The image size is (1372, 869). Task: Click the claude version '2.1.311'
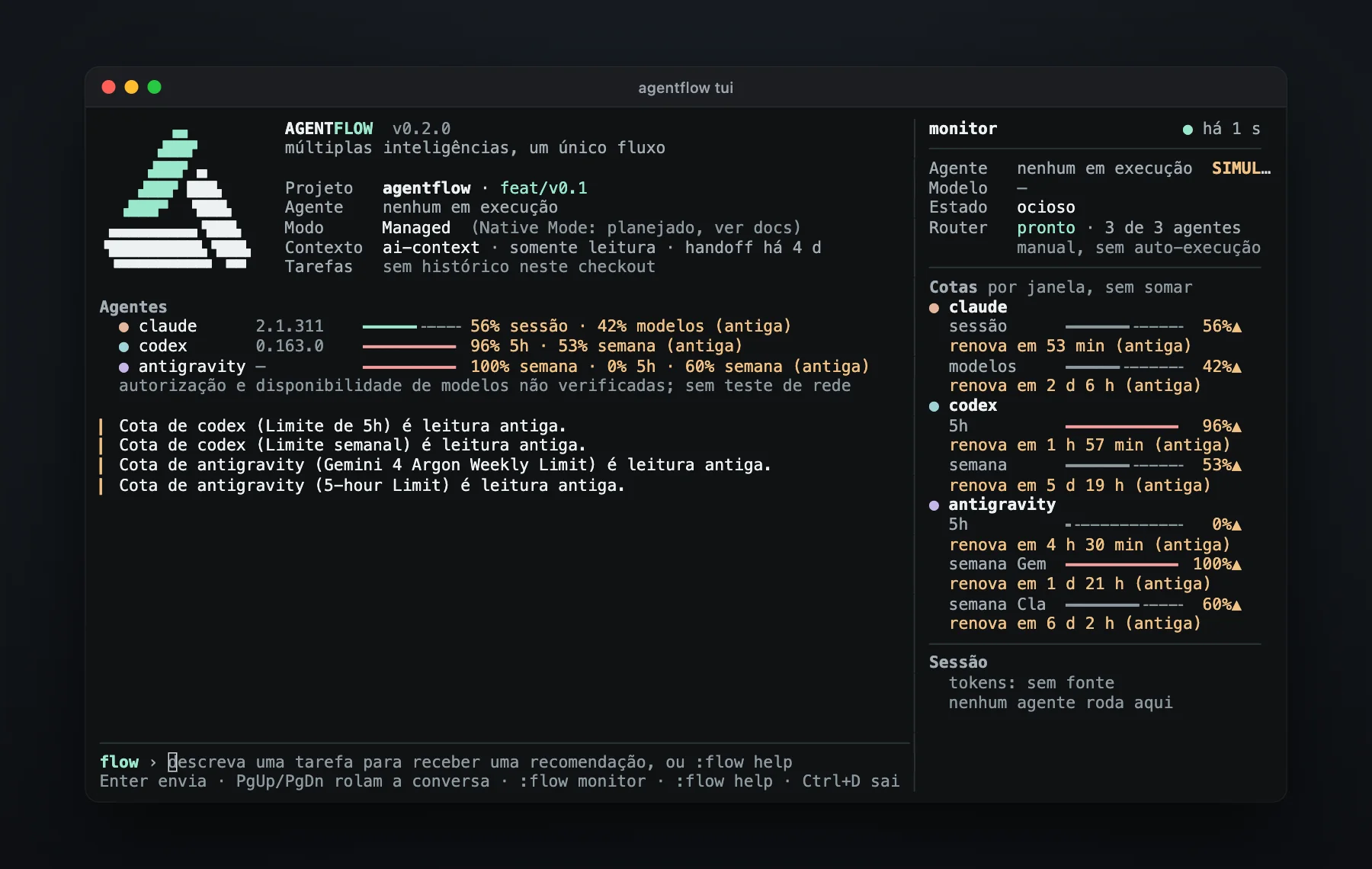pos(290,326)
